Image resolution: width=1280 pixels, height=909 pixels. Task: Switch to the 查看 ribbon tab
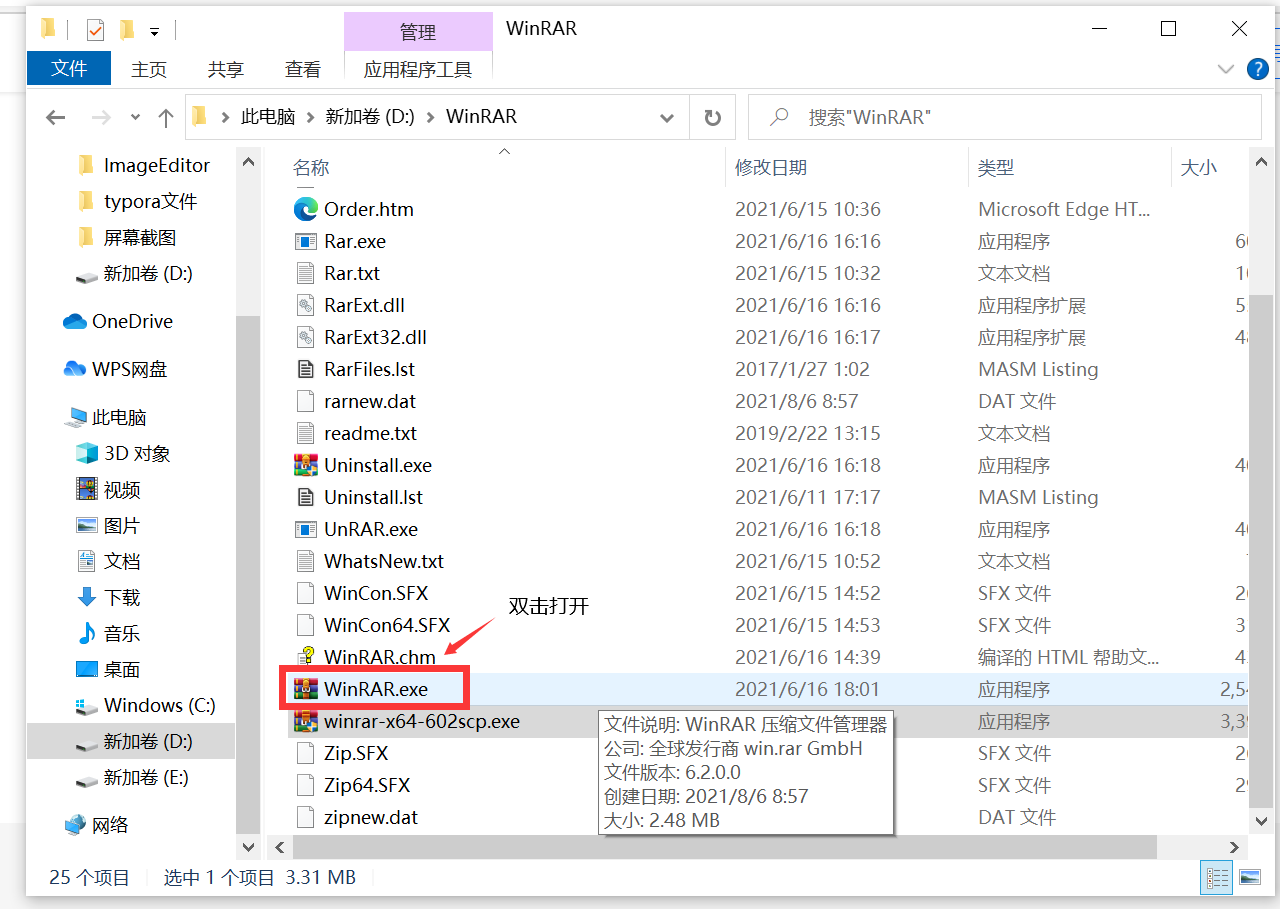(x=302, y=69)
